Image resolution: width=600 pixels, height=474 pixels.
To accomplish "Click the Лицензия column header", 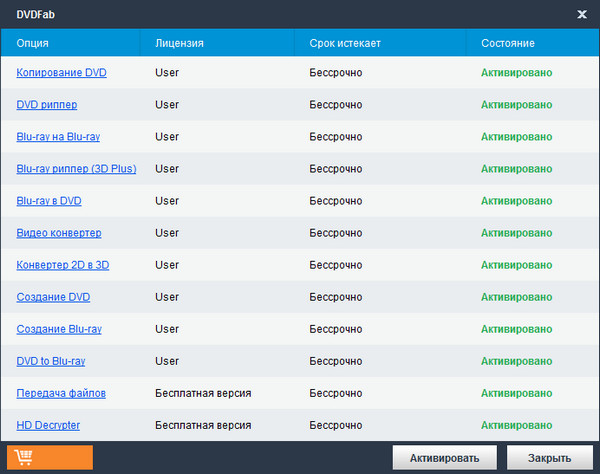I will [180, 43].
